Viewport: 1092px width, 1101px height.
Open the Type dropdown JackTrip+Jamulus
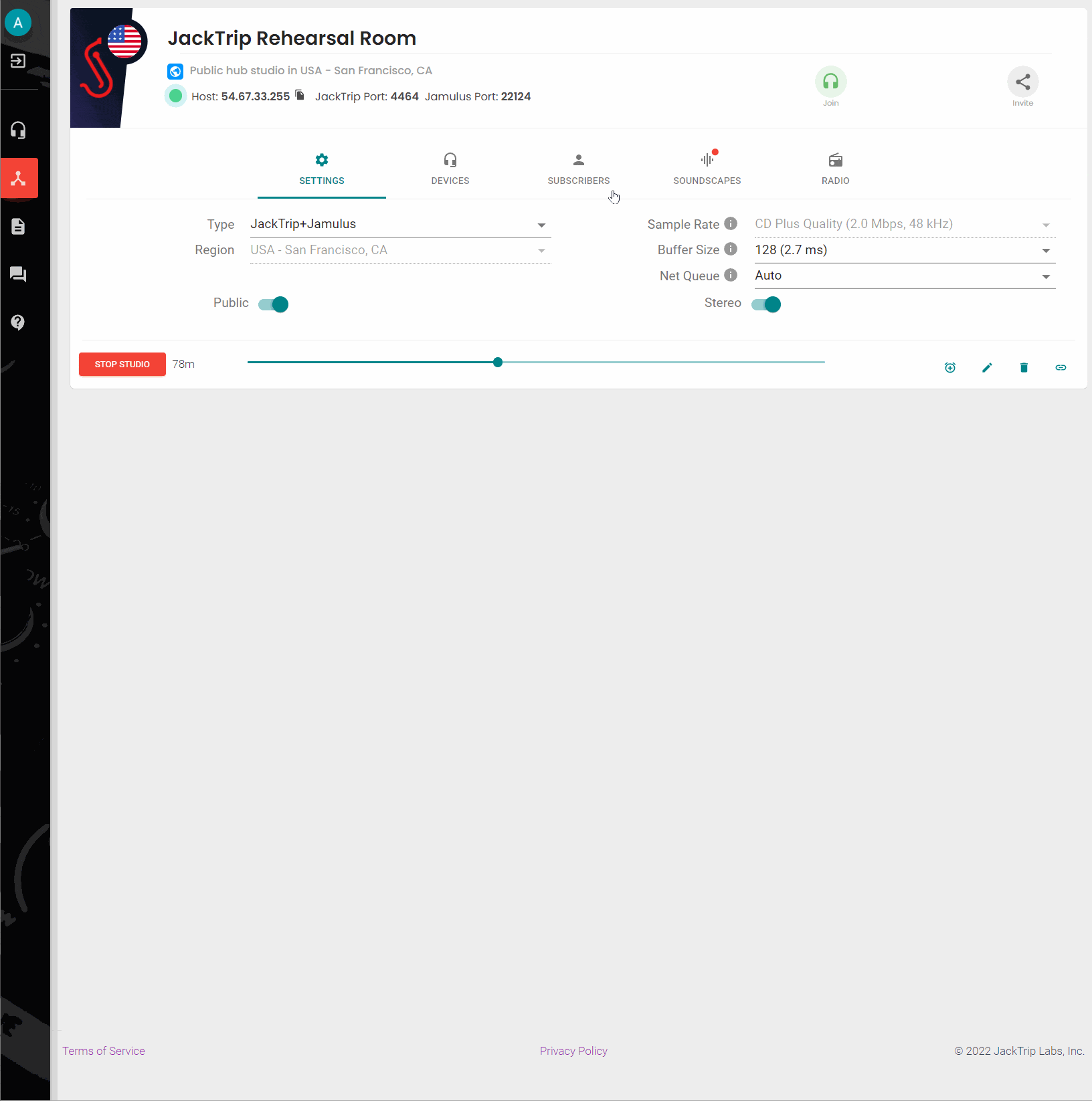click(400, 225)
